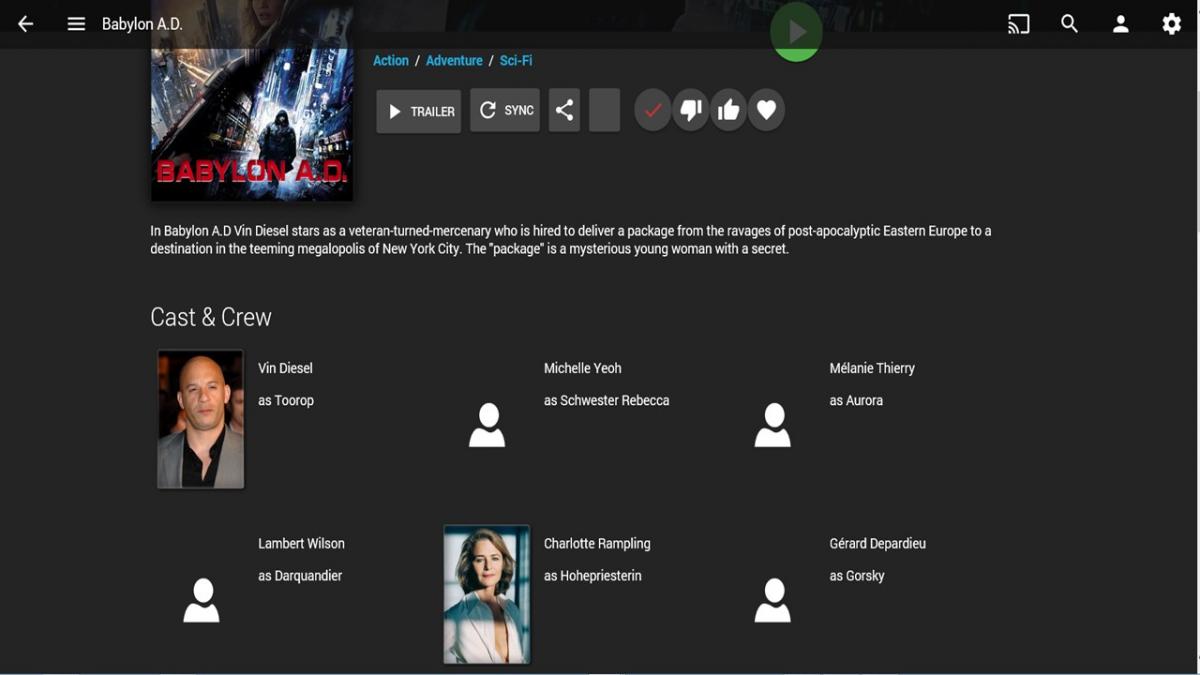Click the Michelle Yeoh name

[583, 368]
